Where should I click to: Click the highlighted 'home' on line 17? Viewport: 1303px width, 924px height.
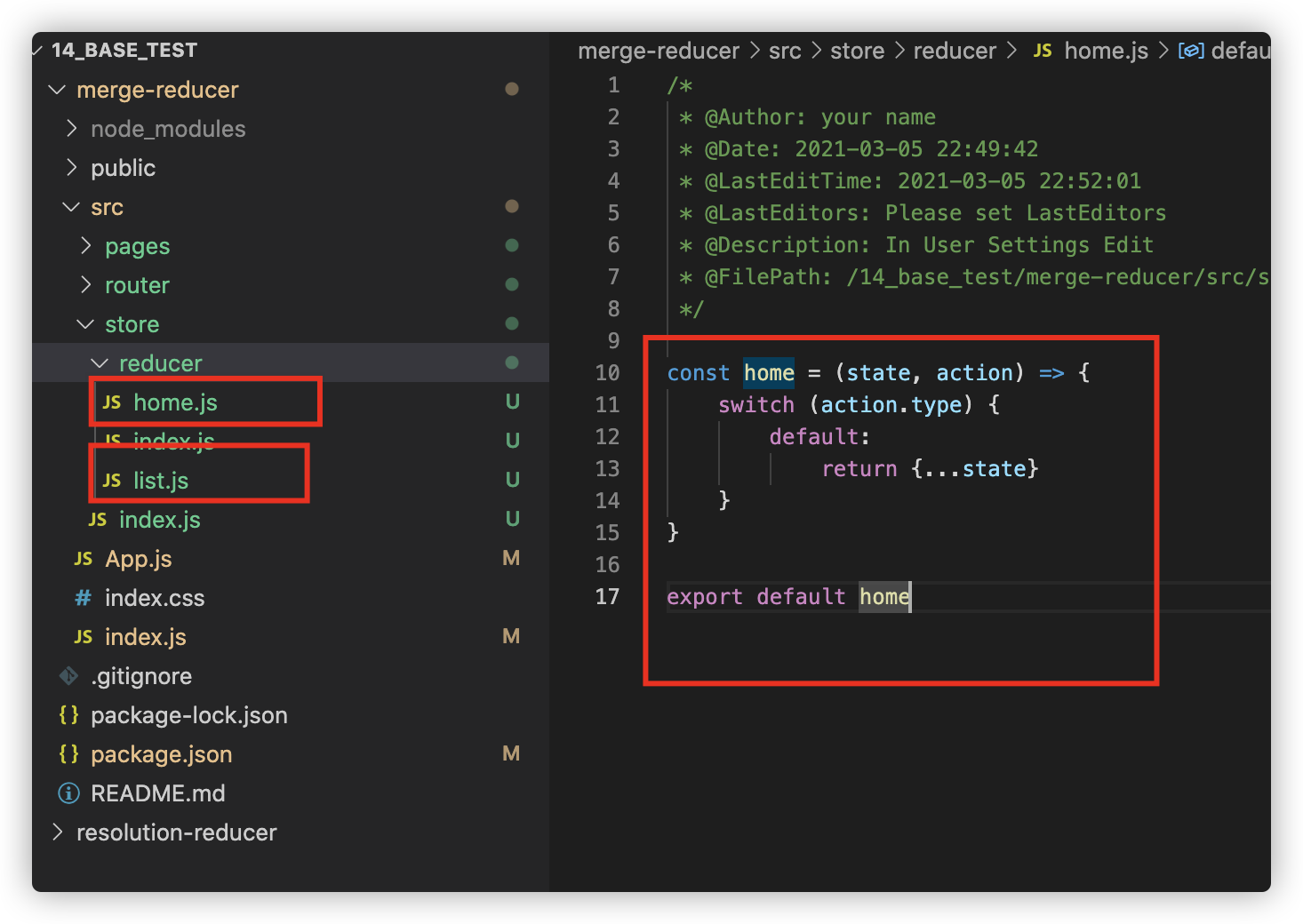884,597
